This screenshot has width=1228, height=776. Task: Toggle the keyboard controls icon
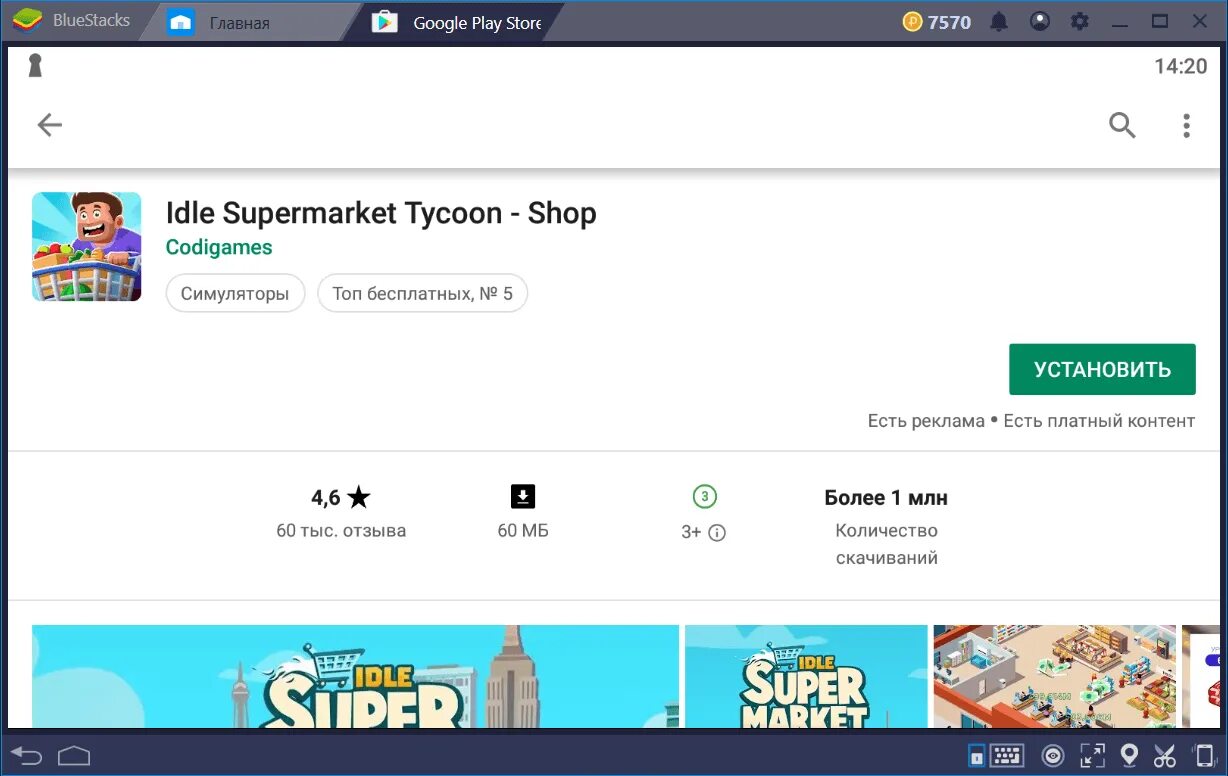tap(1008, 755)
